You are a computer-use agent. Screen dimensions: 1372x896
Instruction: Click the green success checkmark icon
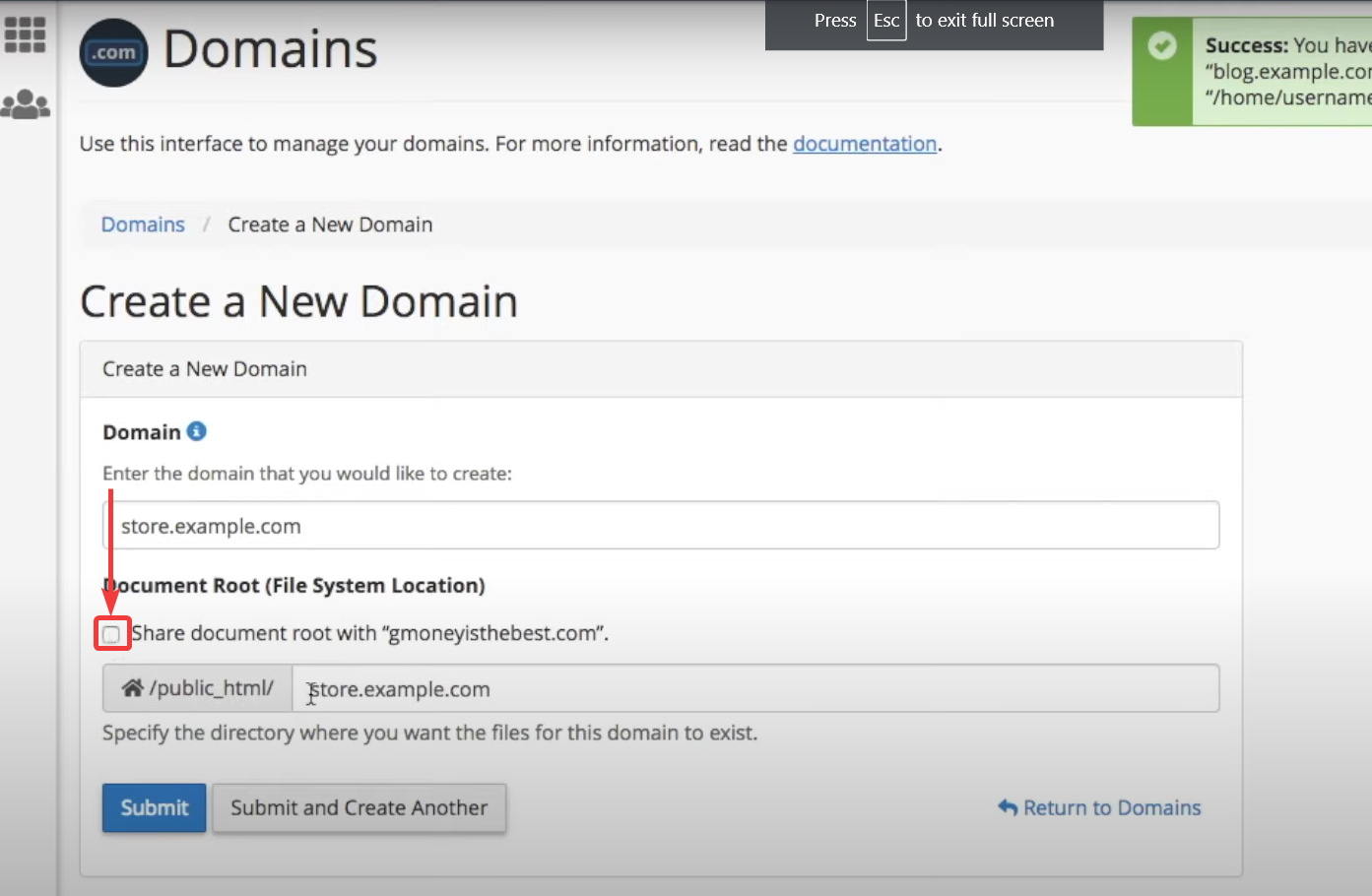pos(1162,45)
